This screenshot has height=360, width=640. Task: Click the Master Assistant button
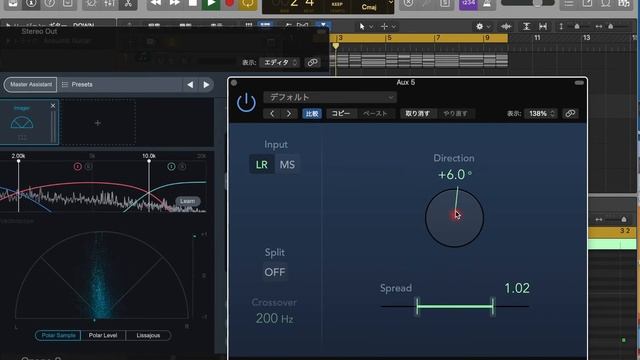tap(31, 84)
